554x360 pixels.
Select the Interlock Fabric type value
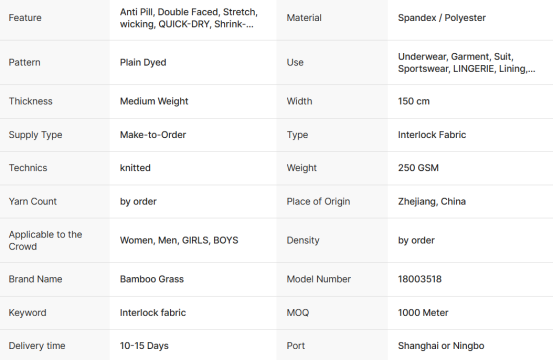click(x=432, y=135)
